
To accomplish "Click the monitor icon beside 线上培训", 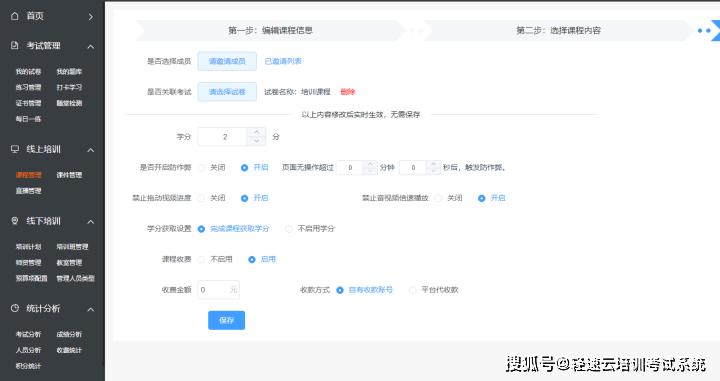I will [x=15, y=149].
